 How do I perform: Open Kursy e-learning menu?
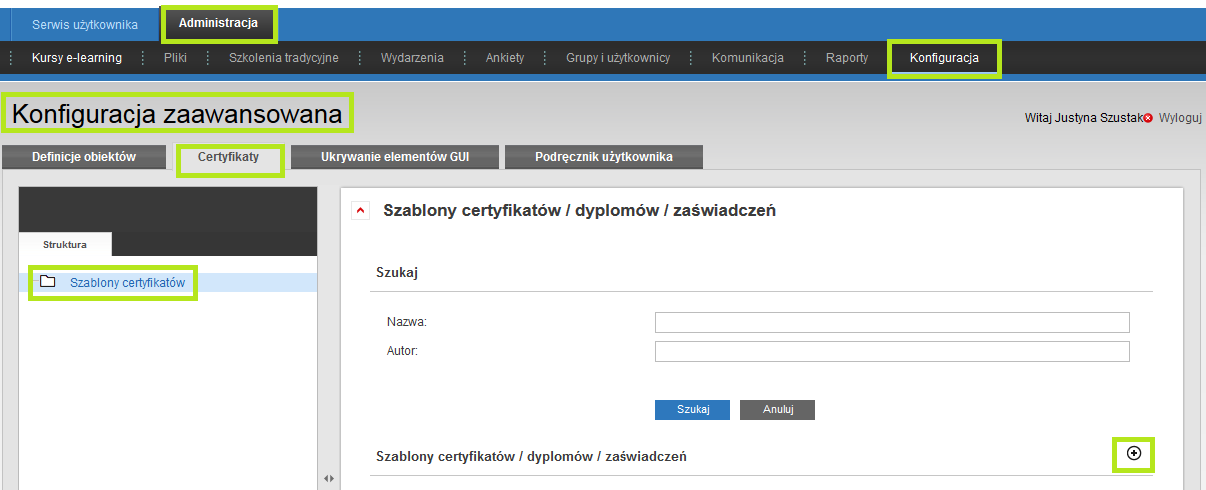click(77, 58)
